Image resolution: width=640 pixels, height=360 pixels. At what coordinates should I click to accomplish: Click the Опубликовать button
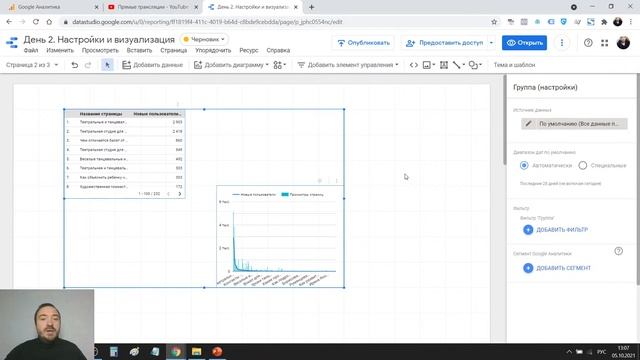tap(364, 42)
